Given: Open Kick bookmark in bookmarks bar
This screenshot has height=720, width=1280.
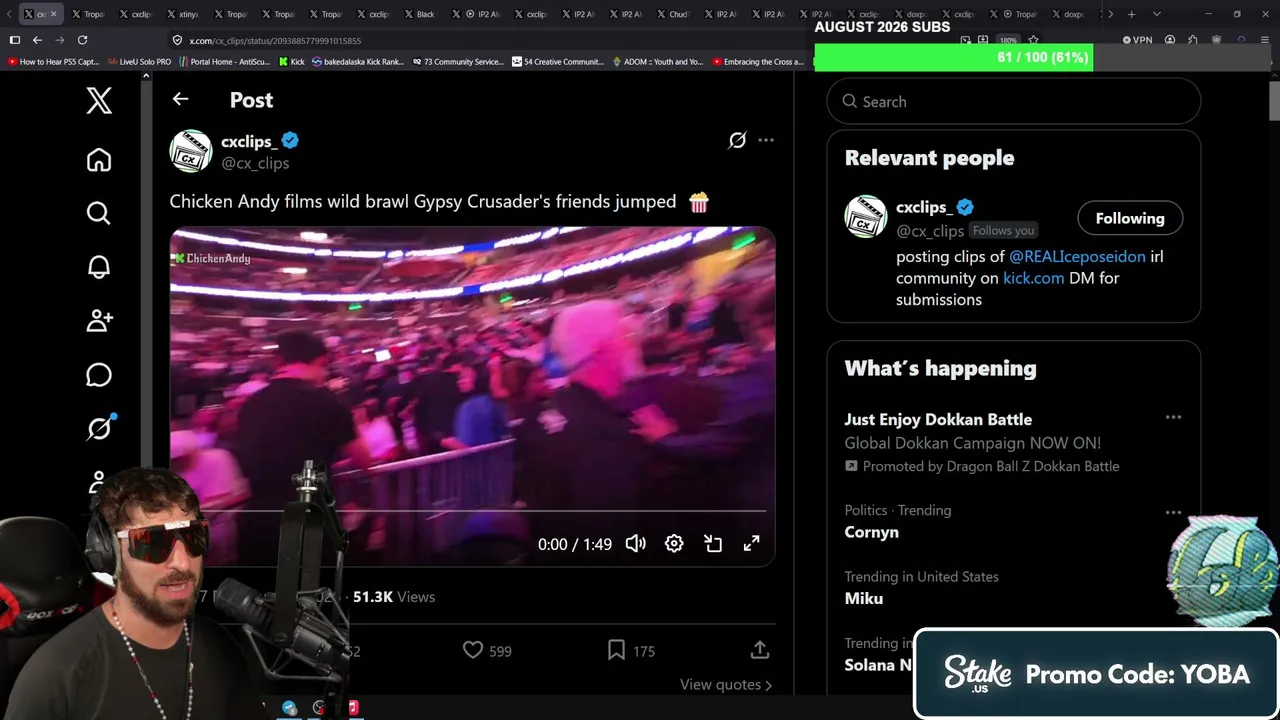Looking at the screenshot, I should pyautogui.click(x=291, y=62).
